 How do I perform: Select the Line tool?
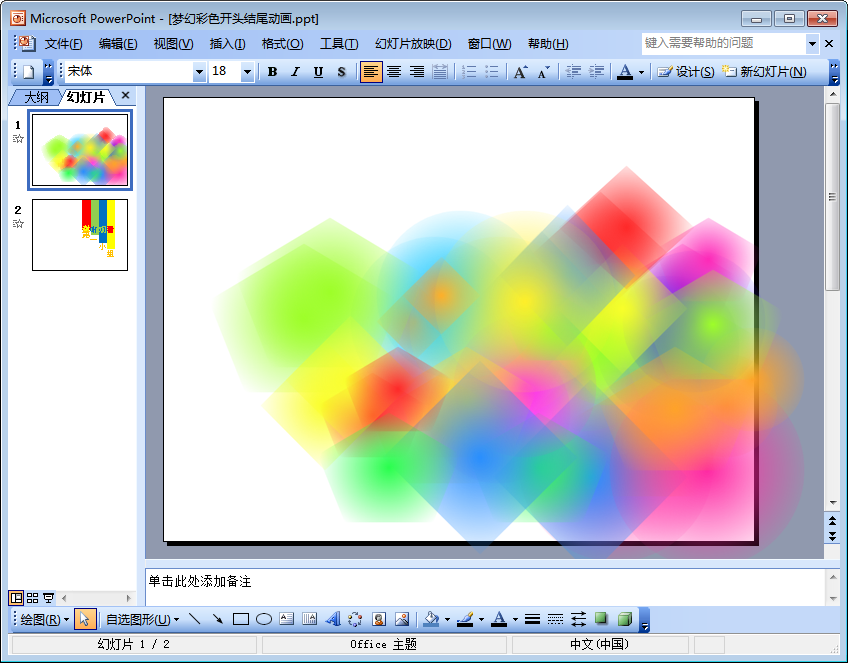(195, 619)
